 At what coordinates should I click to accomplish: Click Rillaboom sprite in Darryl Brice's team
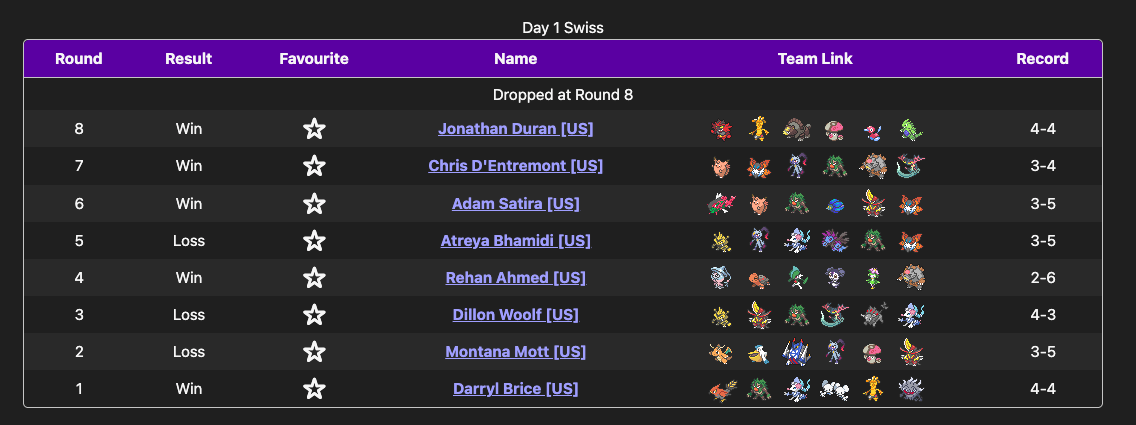click(x=759, y=389)
